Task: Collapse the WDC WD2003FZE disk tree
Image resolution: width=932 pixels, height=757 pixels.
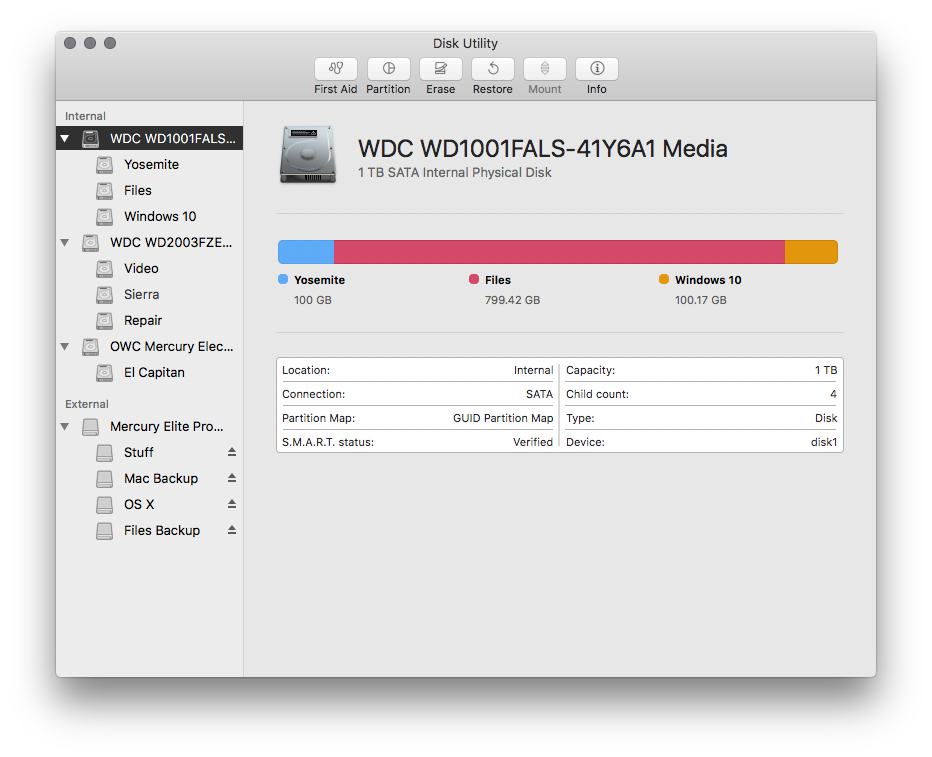Action: (65, 242)
